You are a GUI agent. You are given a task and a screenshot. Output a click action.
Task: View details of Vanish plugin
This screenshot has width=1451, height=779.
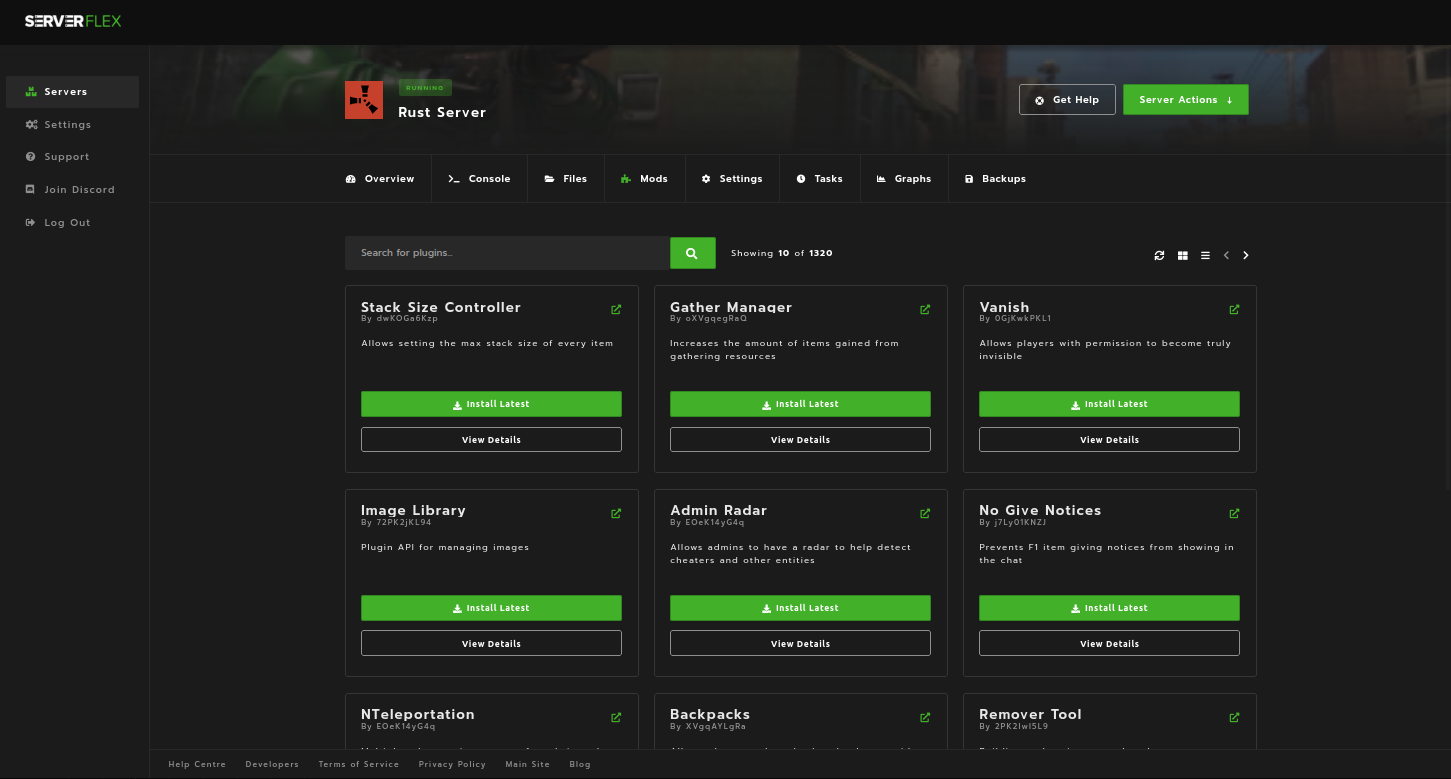coord(1109,440)
